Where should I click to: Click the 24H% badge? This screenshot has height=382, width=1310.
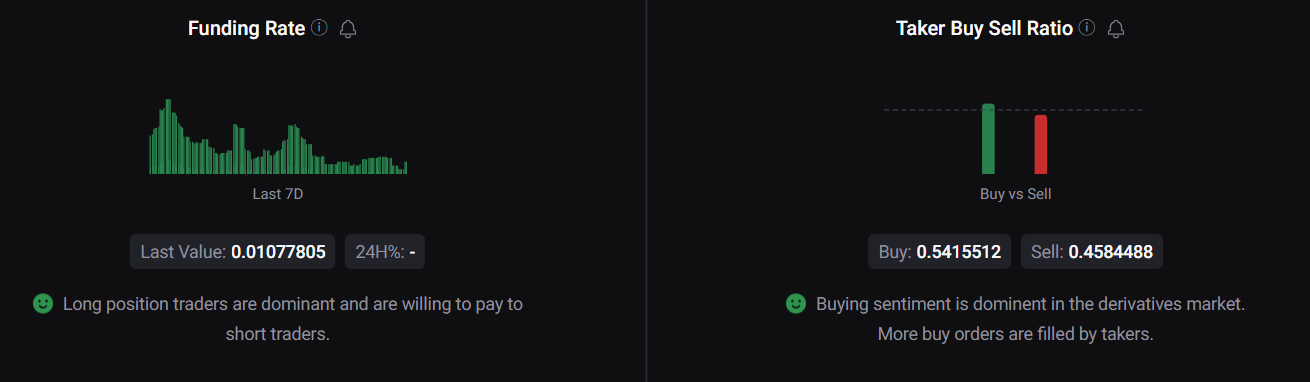[385, 252]
